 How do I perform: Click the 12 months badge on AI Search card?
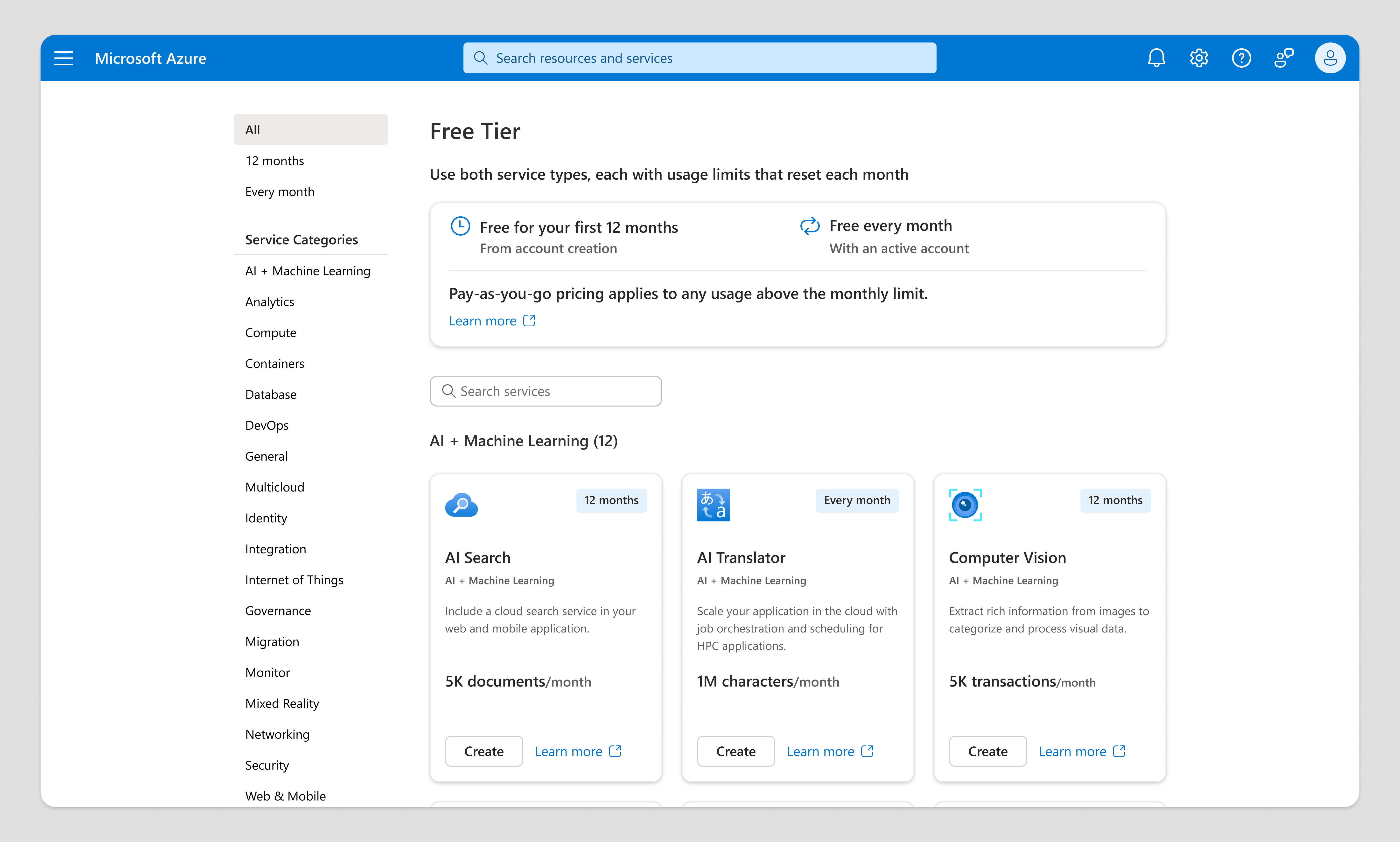[611, 500]
